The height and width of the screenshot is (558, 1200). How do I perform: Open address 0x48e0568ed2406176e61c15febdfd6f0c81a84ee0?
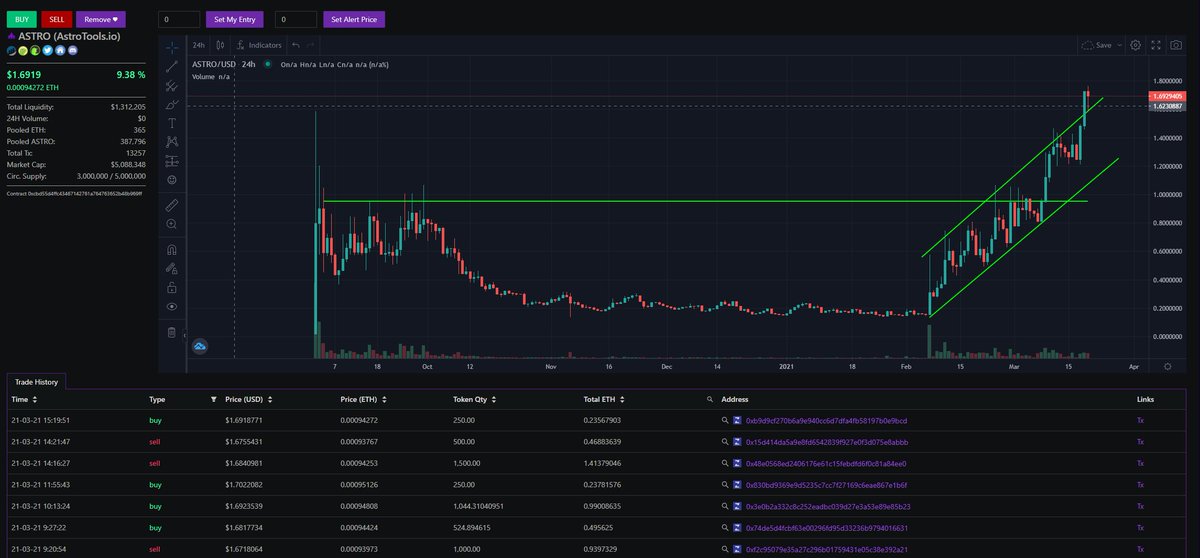[x=824, y=464]
